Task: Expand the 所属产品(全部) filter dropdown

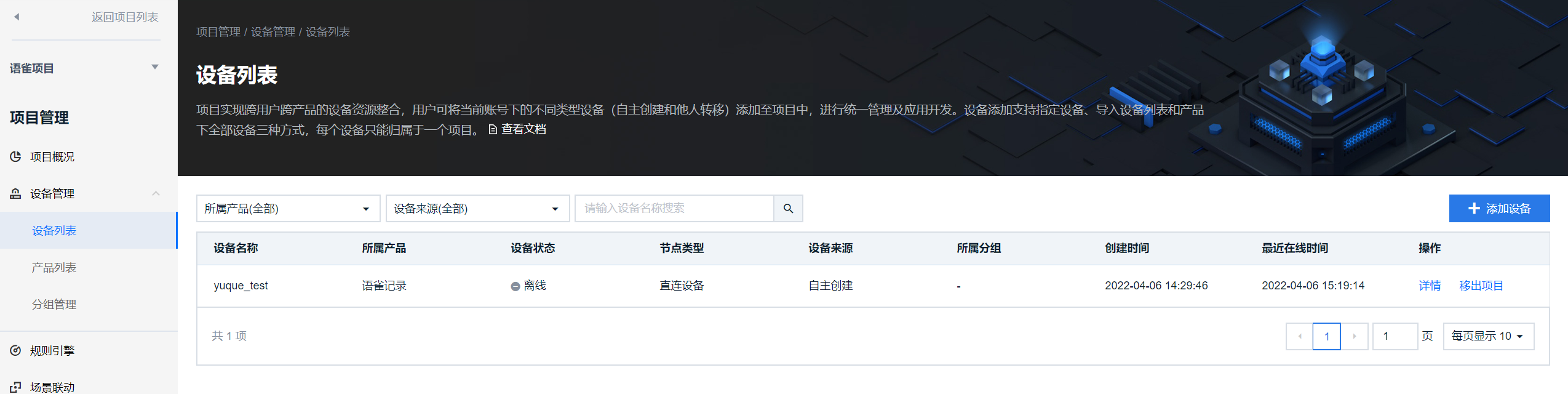Action: 288,209
